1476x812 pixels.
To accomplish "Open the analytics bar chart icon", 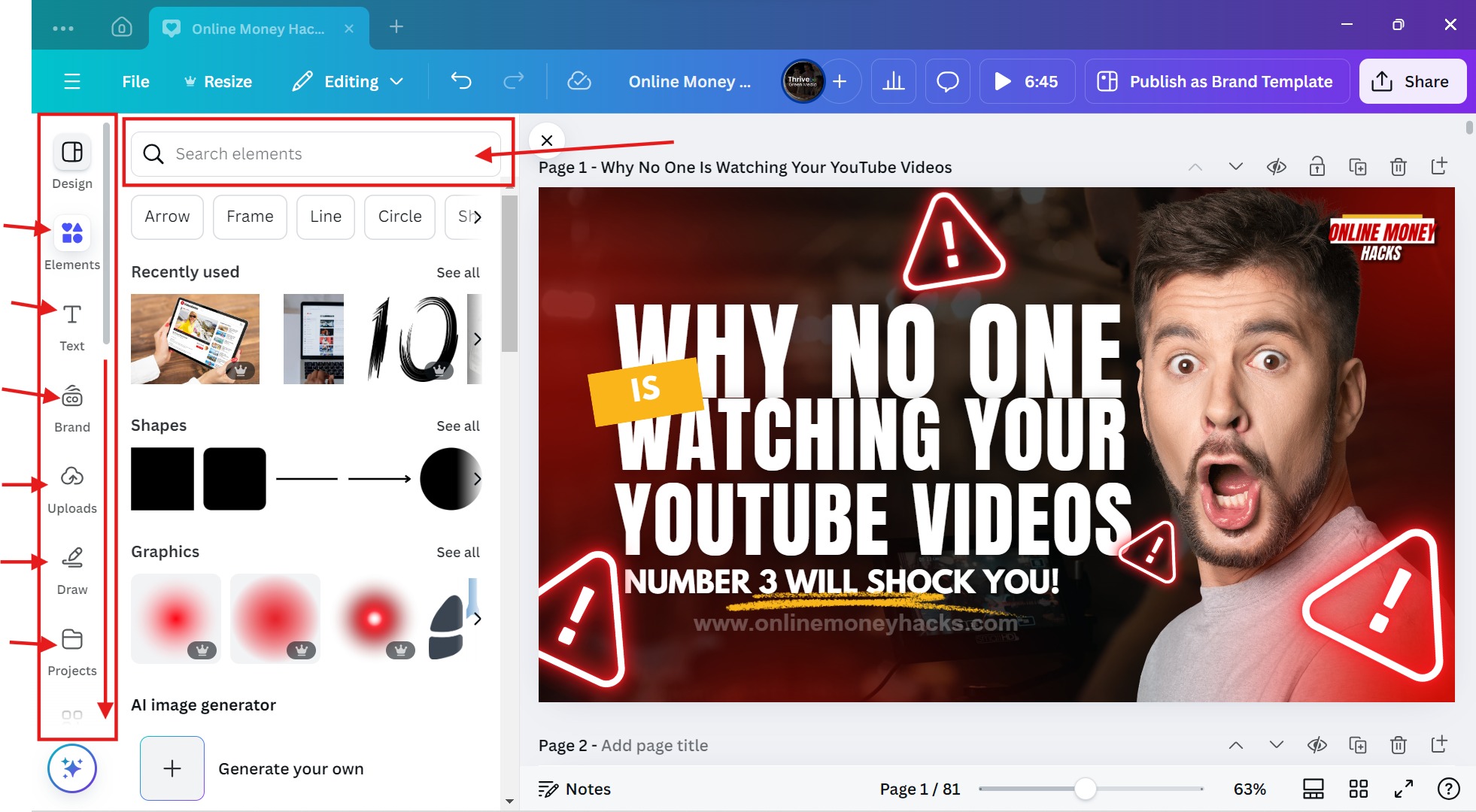I will tap(893, 81).
